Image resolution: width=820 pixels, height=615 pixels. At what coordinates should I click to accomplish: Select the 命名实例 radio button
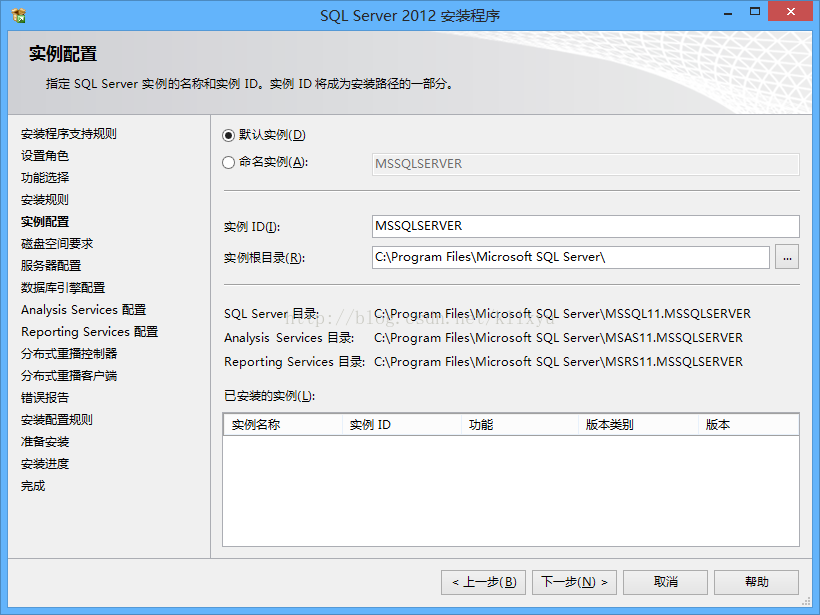pos(228,163)
